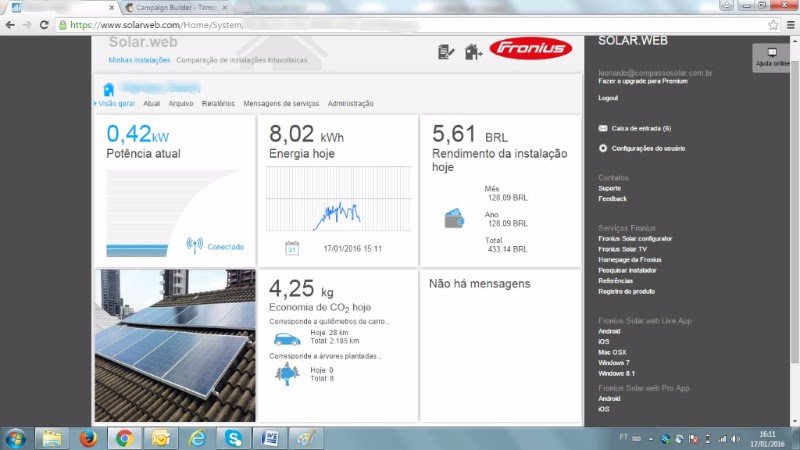Image resolution: width=800 pixels, height=450 pixels.
Task: Click the bookmark star in the address bar
Action: tap(773, 24)
